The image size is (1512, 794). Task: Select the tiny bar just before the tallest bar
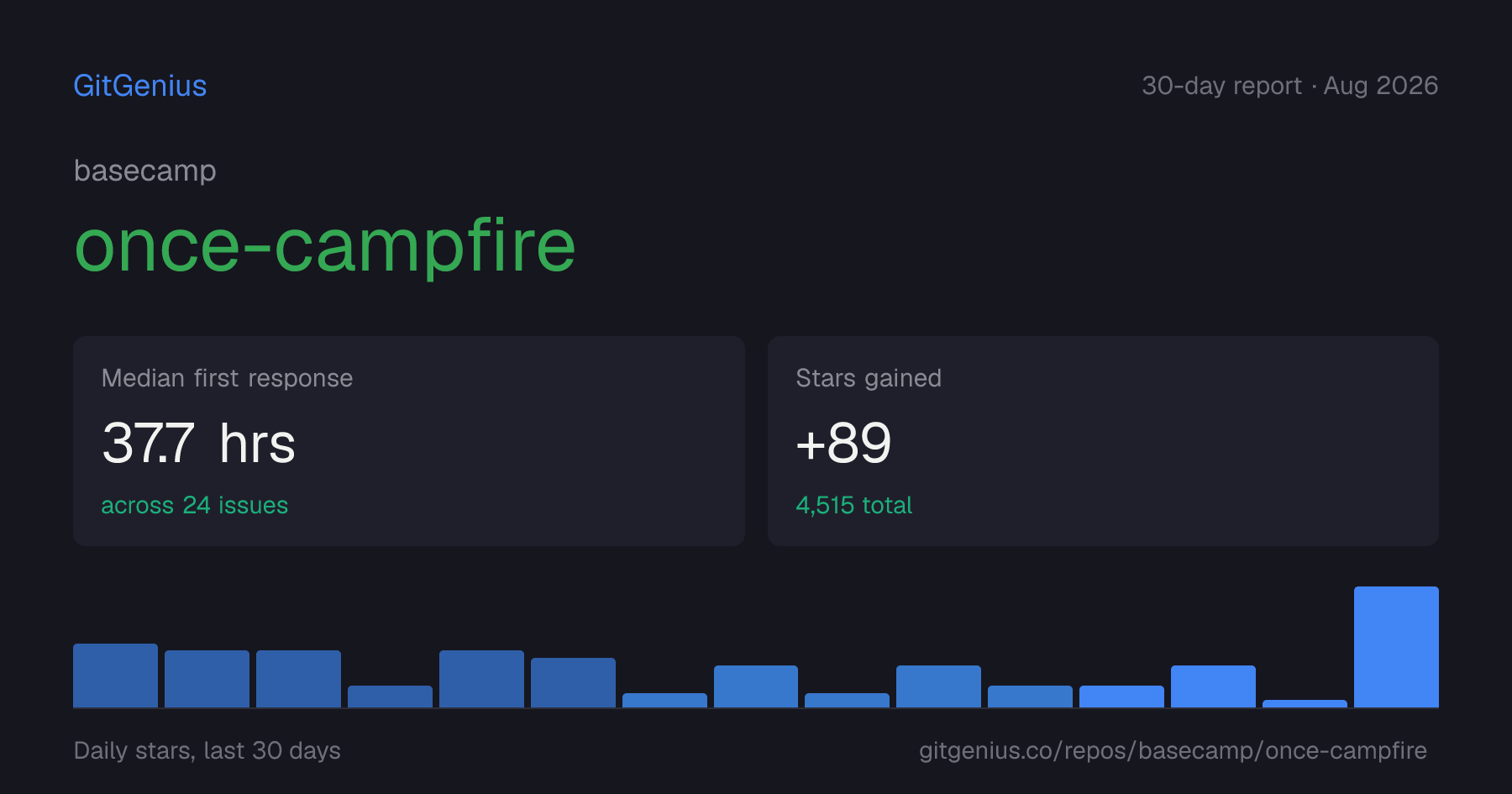[1305, 704]
